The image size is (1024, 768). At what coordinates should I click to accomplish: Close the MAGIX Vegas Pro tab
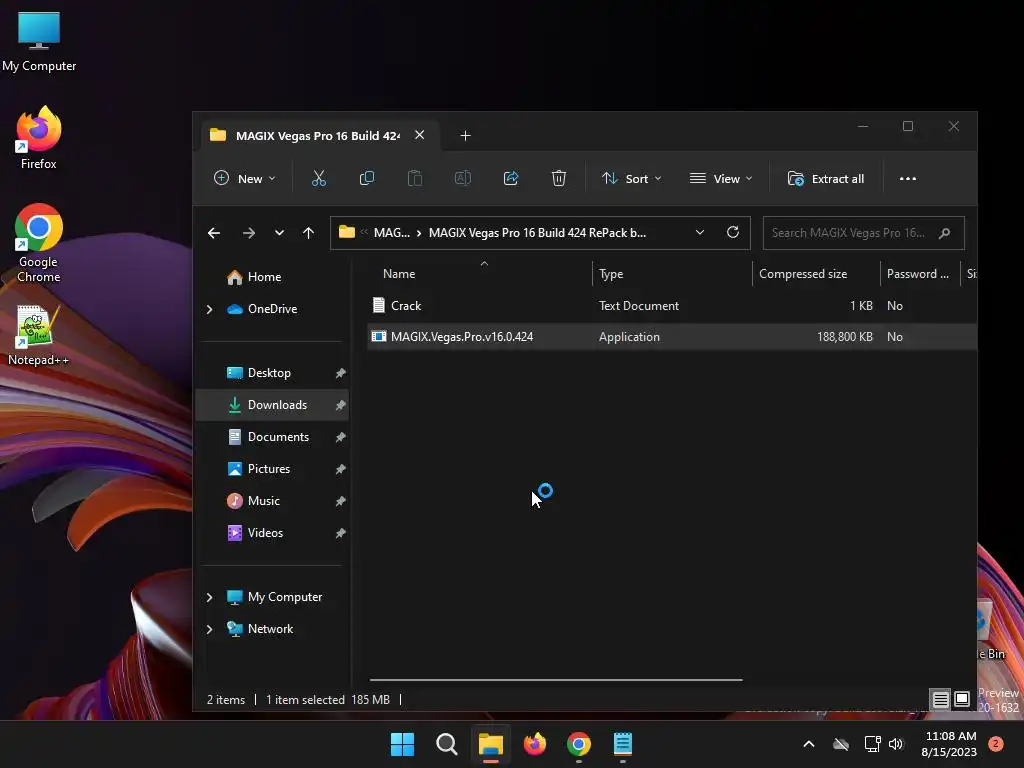point(419,135)
